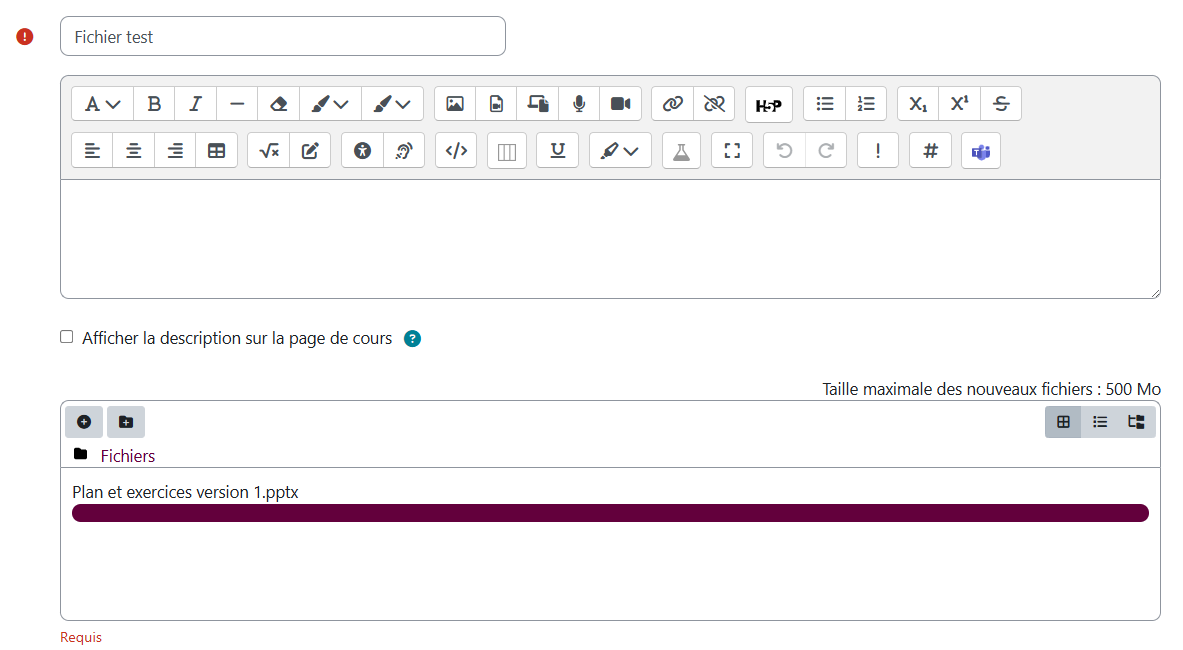Toggle HTML source code view

point(456,151)
